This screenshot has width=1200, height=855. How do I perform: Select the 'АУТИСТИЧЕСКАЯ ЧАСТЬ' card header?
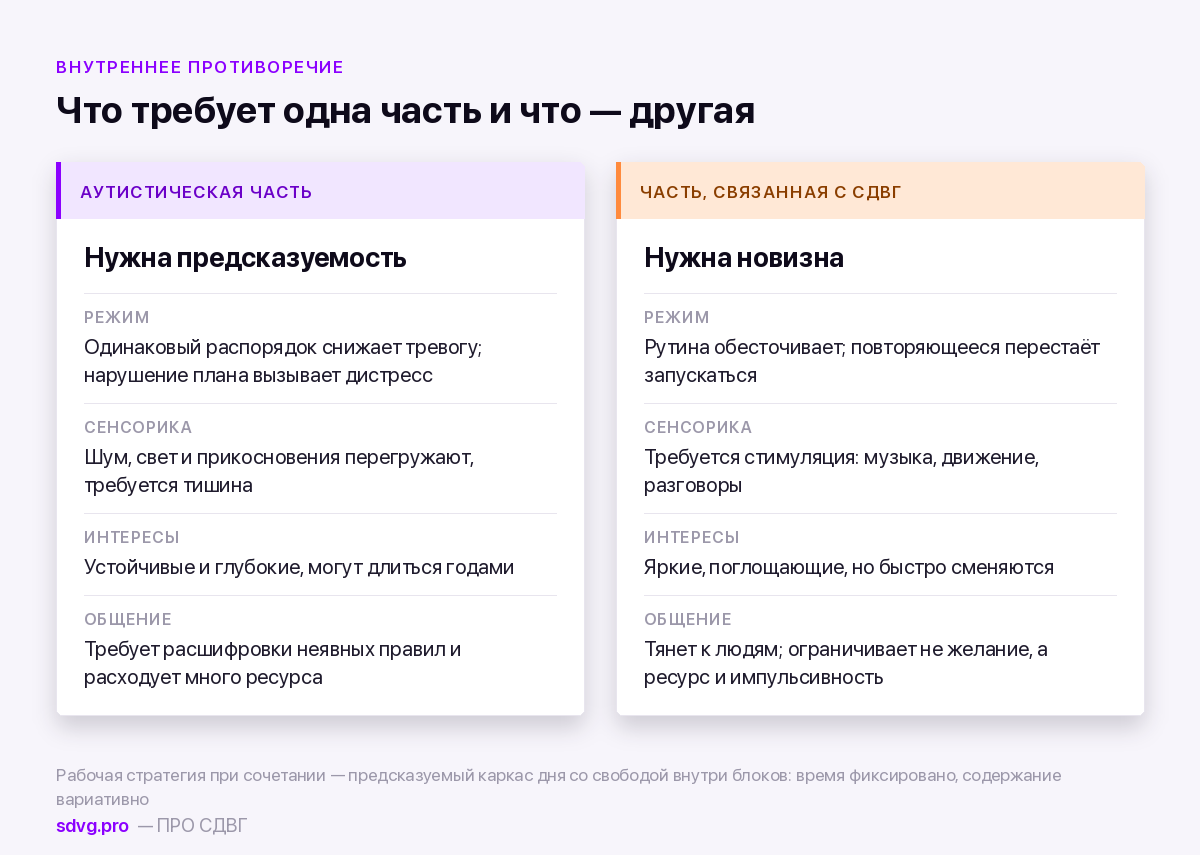click(320, 191)
